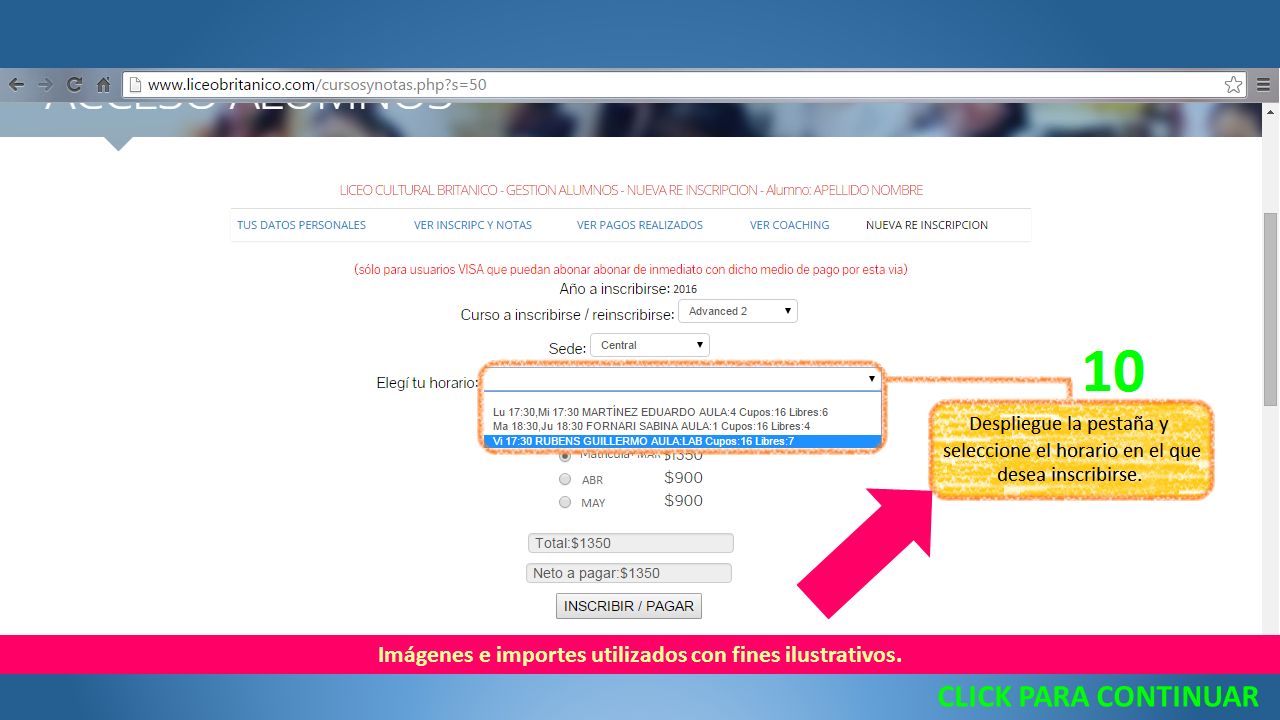Screen dimensions: 1280x720
Task: Click the ABR price $900 text
Action: pos(684,478)
